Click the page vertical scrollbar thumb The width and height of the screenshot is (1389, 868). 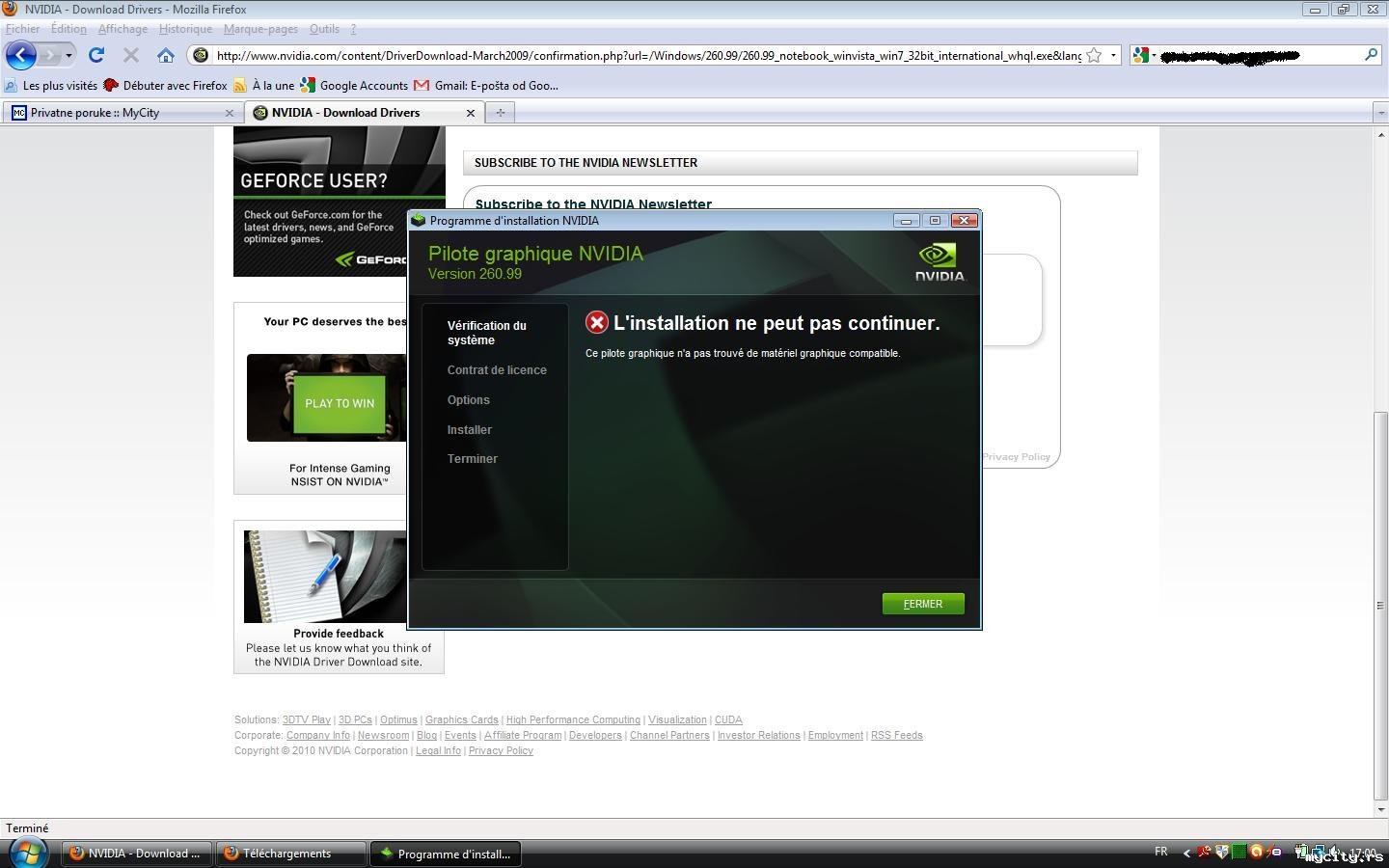coord(1380,606)
